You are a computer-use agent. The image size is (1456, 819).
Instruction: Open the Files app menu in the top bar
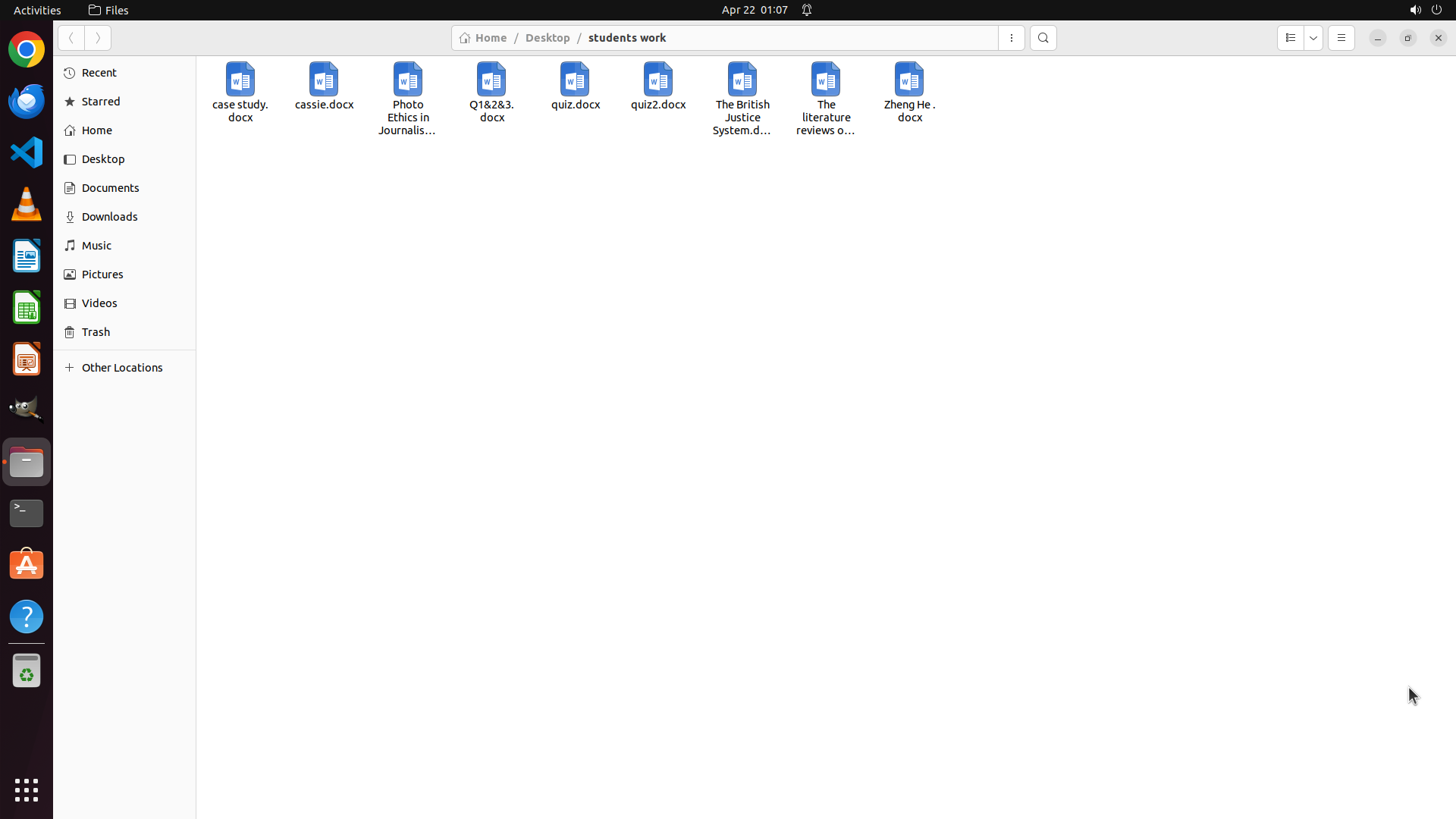(108, 10)
